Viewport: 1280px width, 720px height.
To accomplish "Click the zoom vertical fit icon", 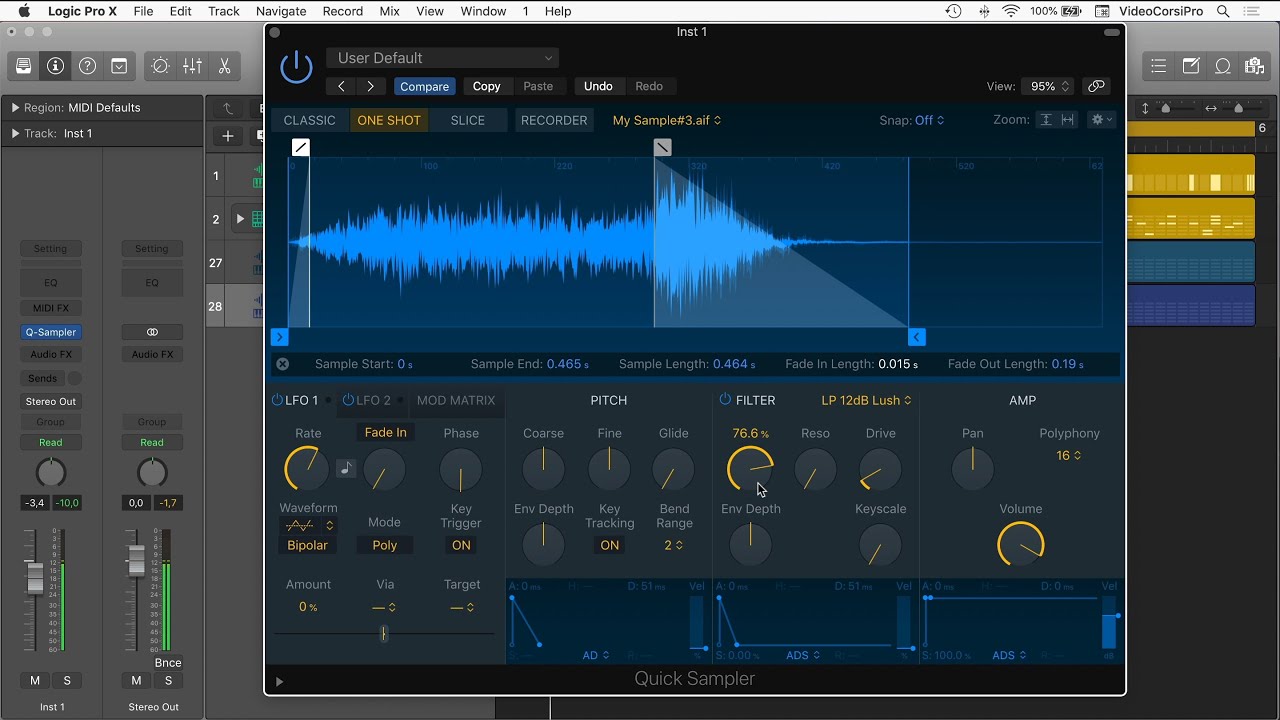I will click(1046, 119).
